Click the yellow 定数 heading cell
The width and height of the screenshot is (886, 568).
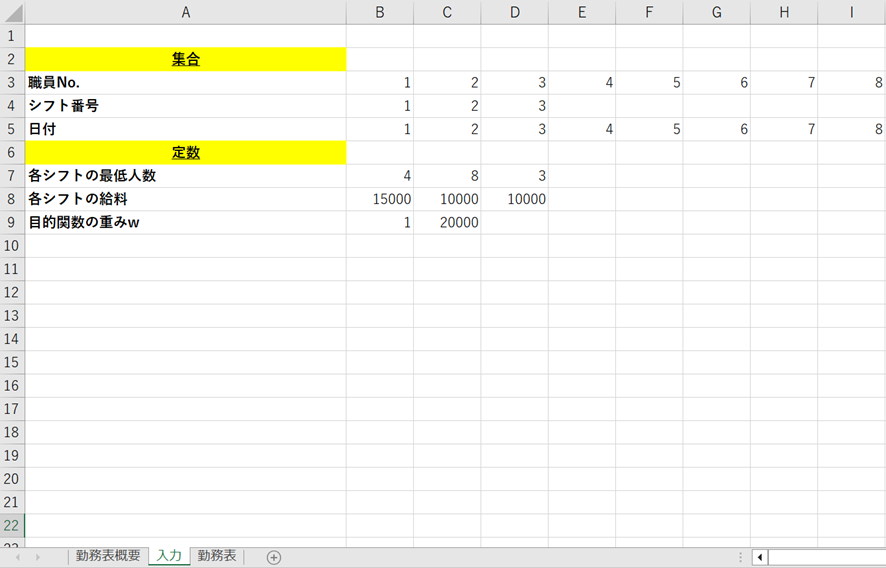coord(185,153)
